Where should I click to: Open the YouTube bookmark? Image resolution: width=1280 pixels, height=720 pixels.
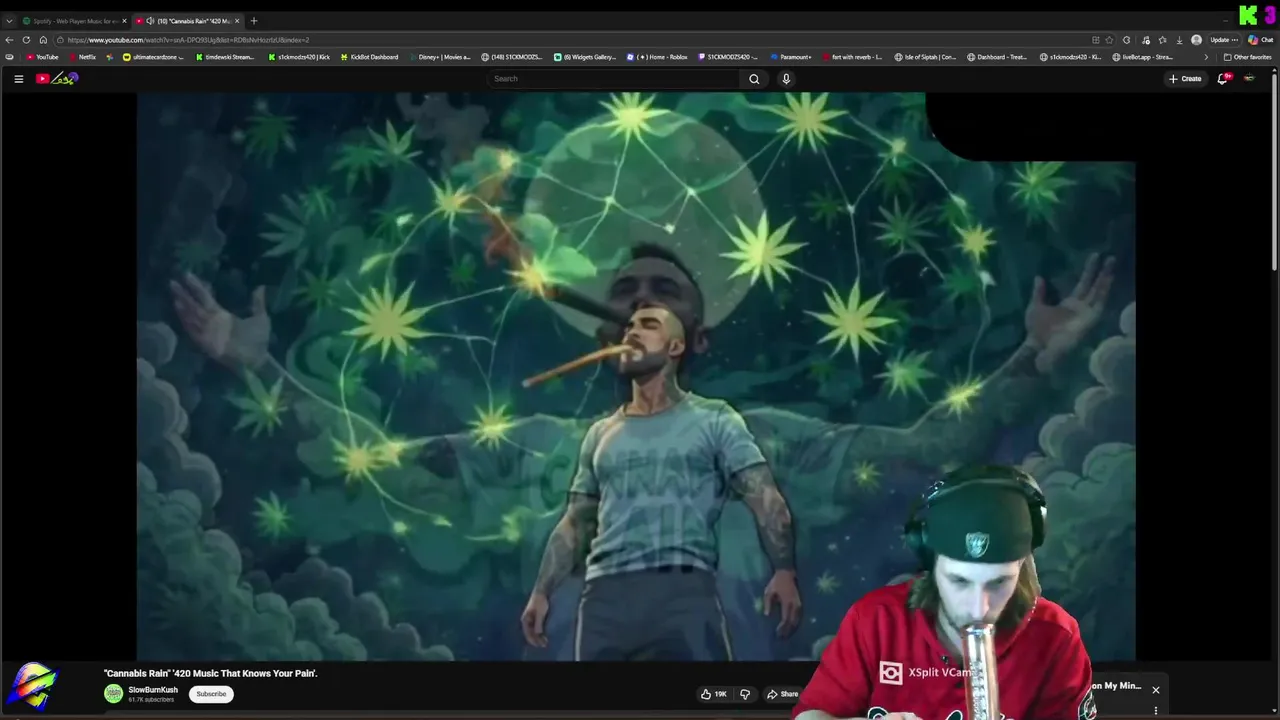click(x=42, y=57)
